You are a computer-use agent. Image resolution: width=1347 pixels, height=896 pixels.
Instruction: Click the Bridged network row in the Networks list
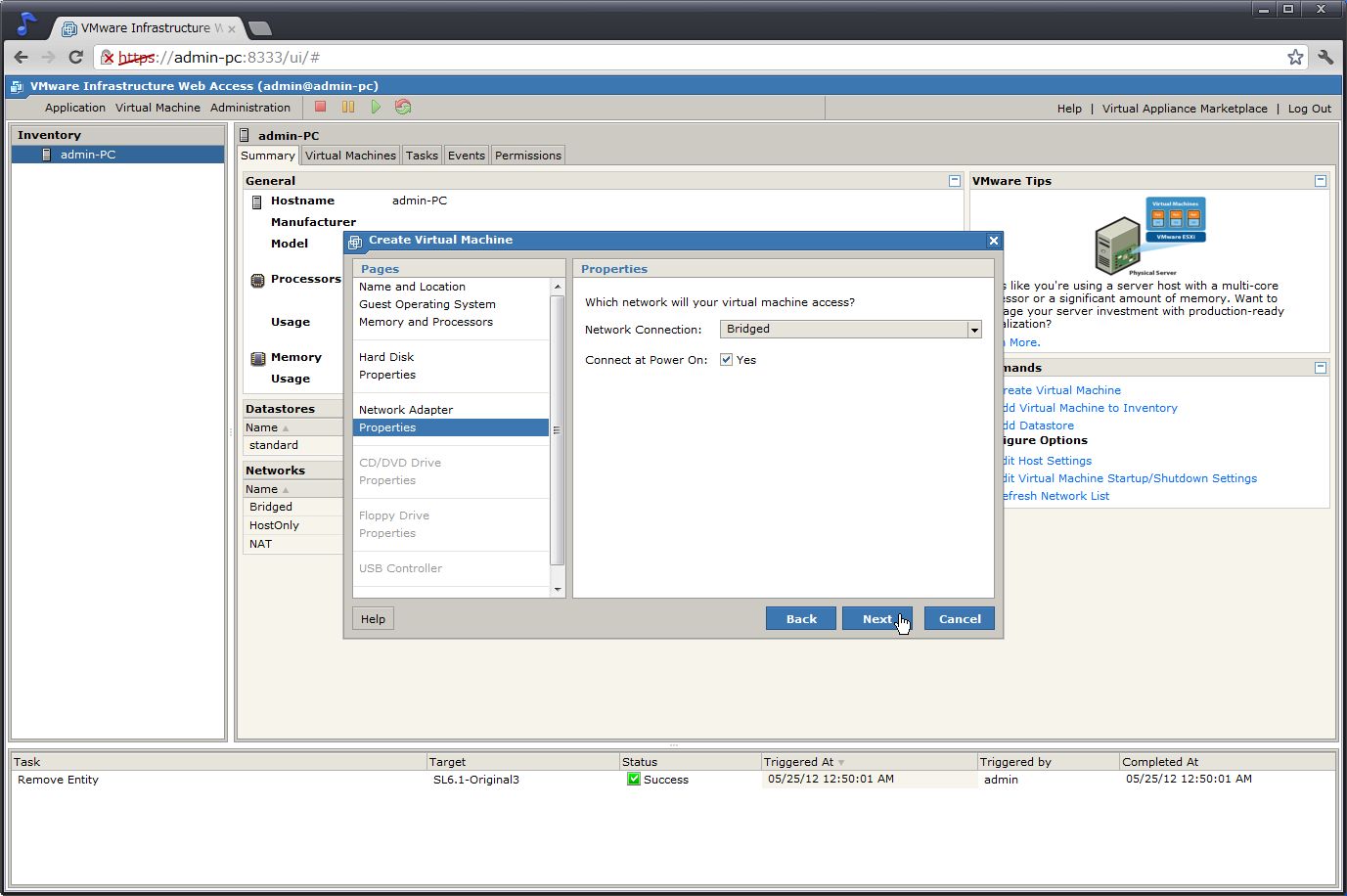tap(293, 507)
